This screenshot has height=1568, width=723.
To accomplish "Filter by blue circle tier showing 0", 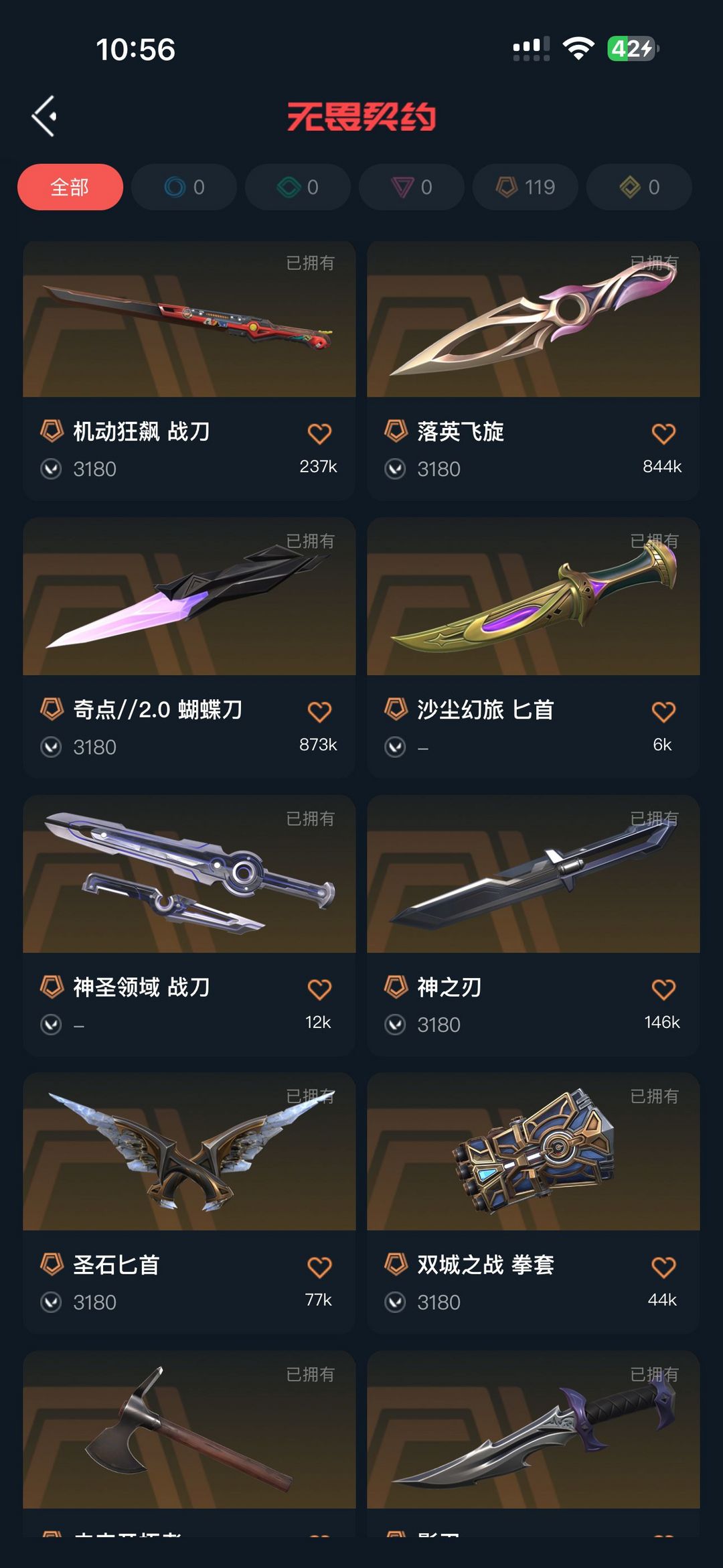I will (x=184, y=187).
